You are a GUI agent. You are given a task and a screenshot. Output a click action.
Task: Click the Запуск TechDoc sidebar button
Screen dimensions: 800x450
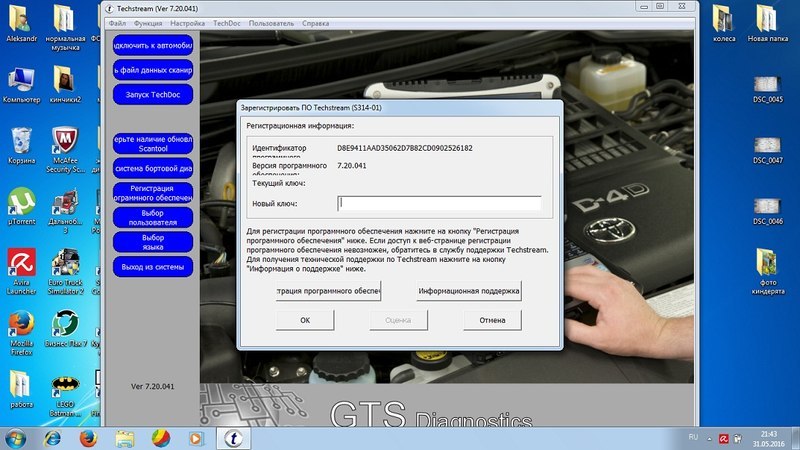151,93
